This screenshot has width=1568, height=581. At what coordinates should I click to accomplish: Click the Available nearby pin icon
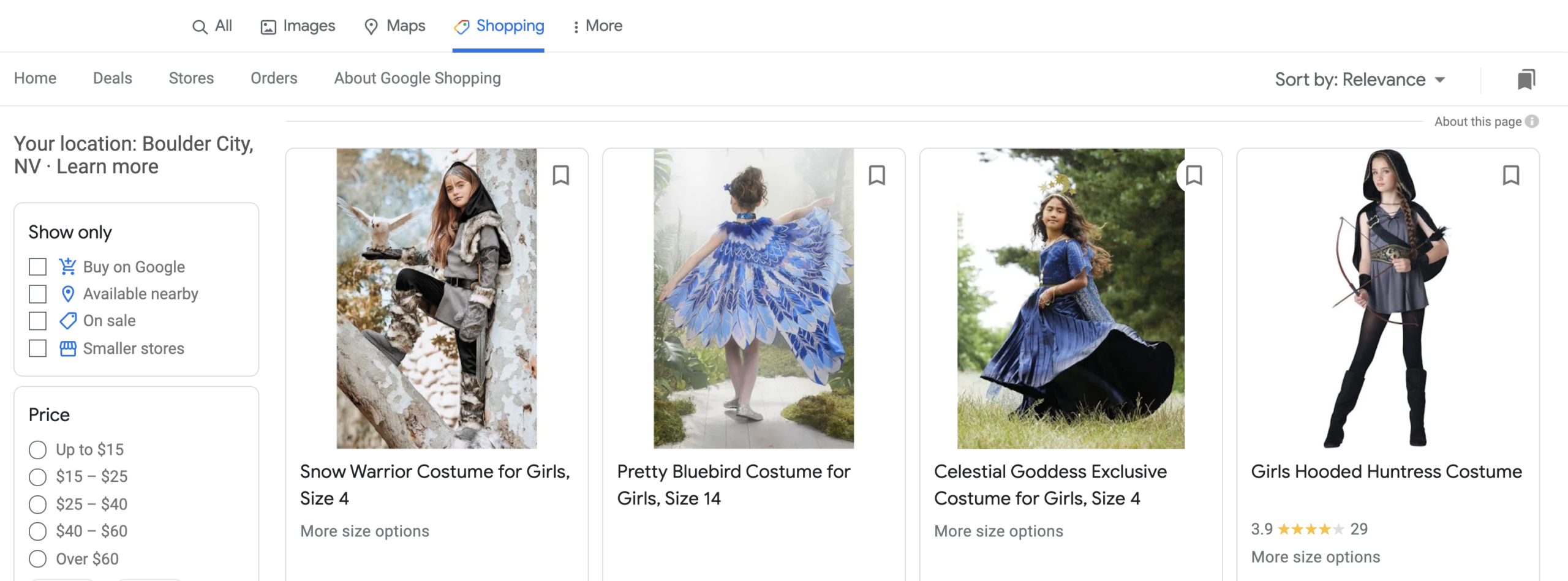[x=67, y=294]
